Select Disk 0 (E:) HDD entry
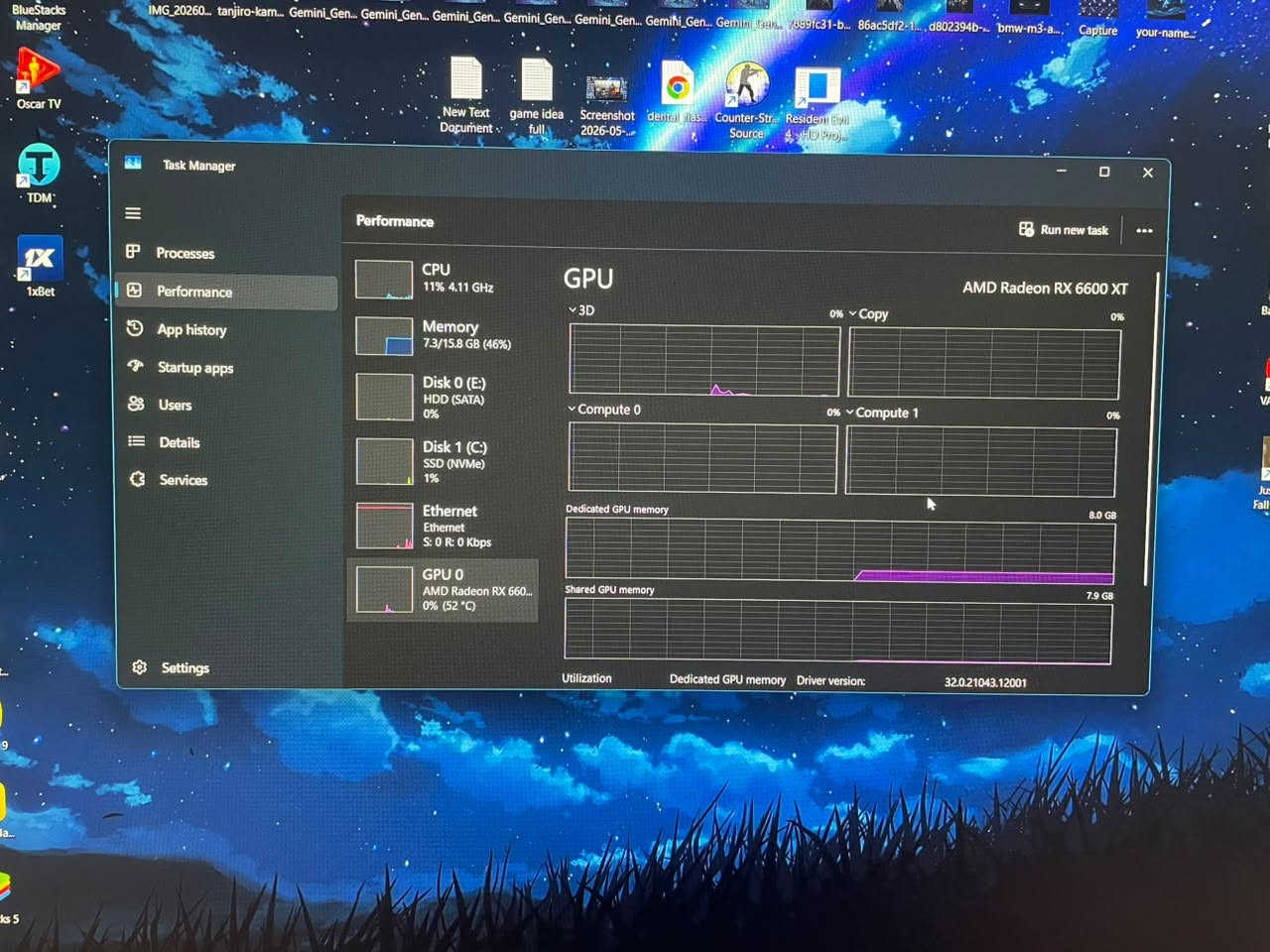This screenshot has height=952, width=1270. [x=443, y=397]
